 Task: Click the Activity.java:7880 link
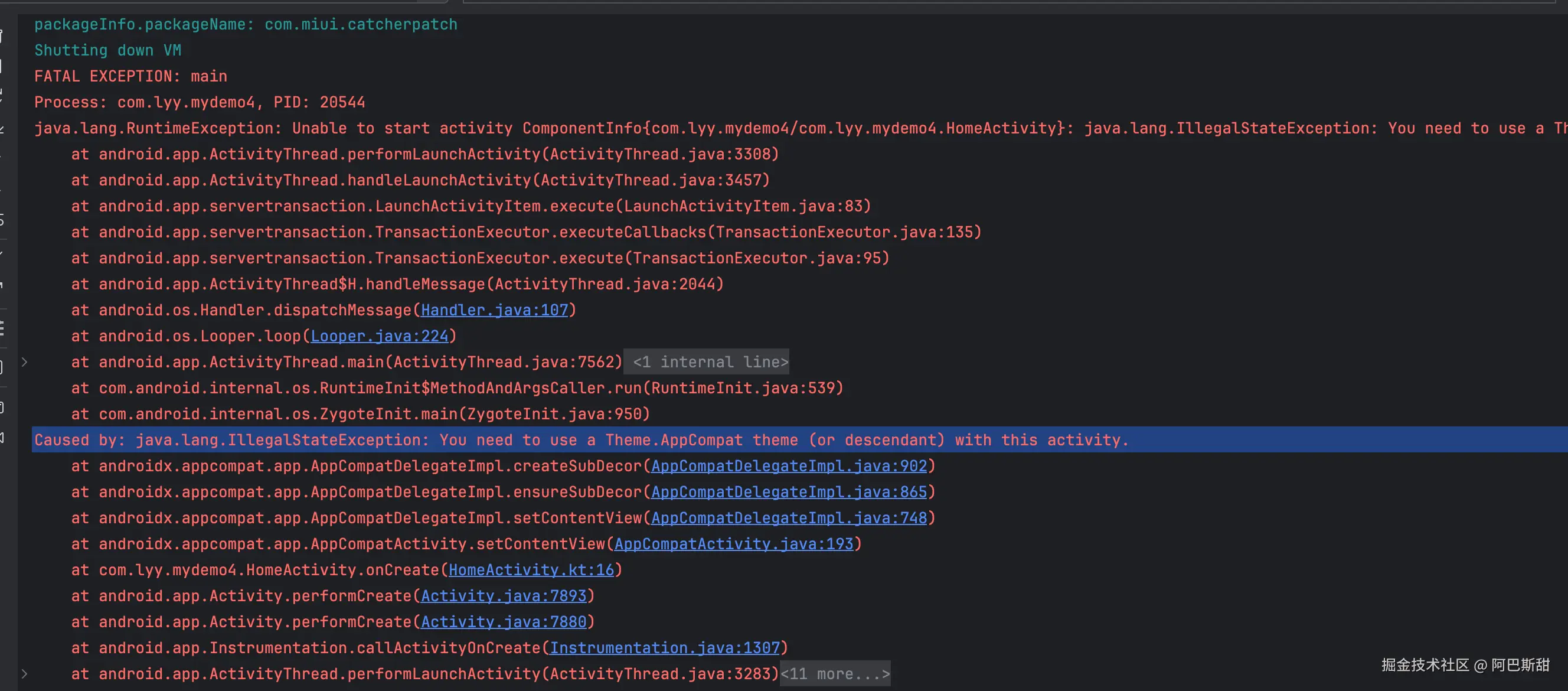pos(504,622)
